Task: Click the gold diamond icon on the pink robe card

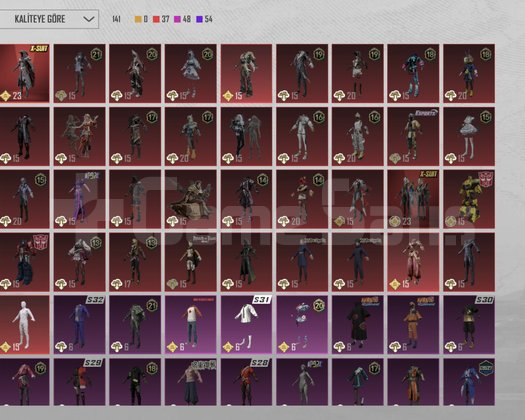Action: point(395,284)
